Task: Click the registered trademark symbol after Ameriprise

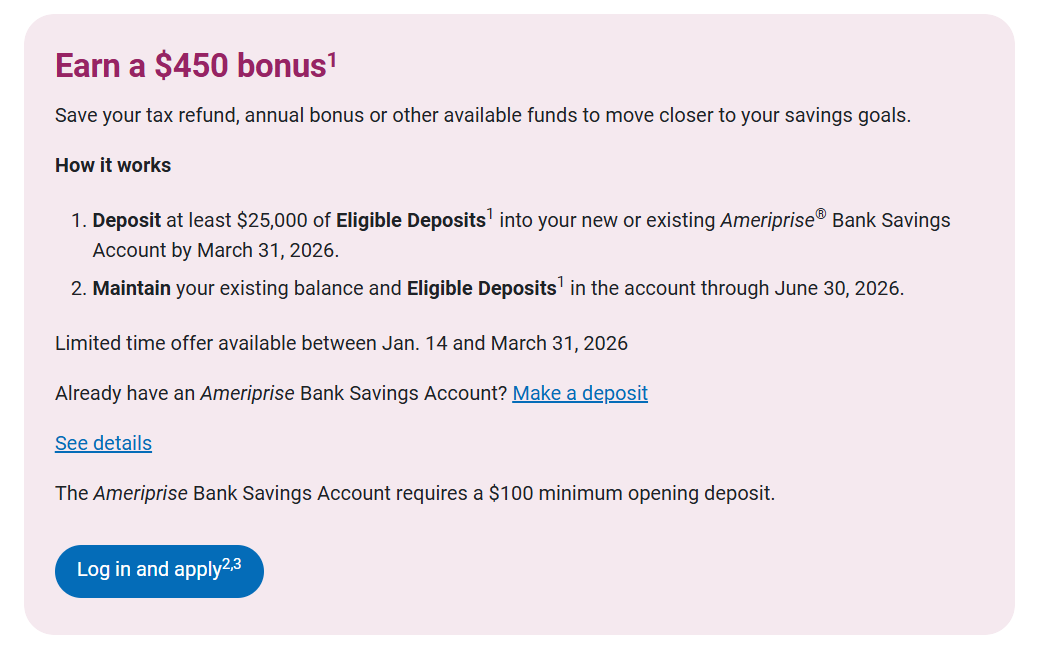Action: (821, 215)
